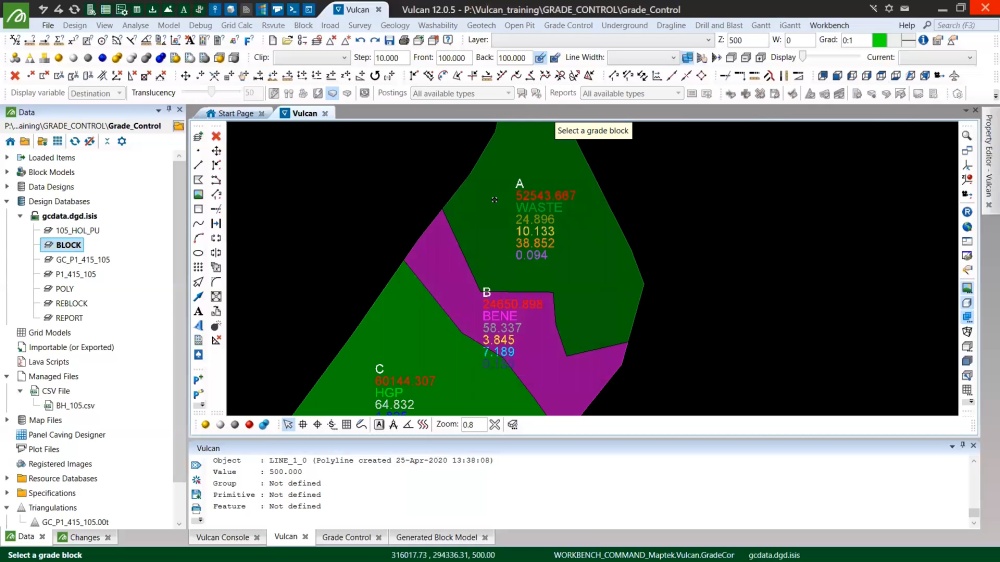
Task: Expand the Block Models tree node
Action: 7,172
